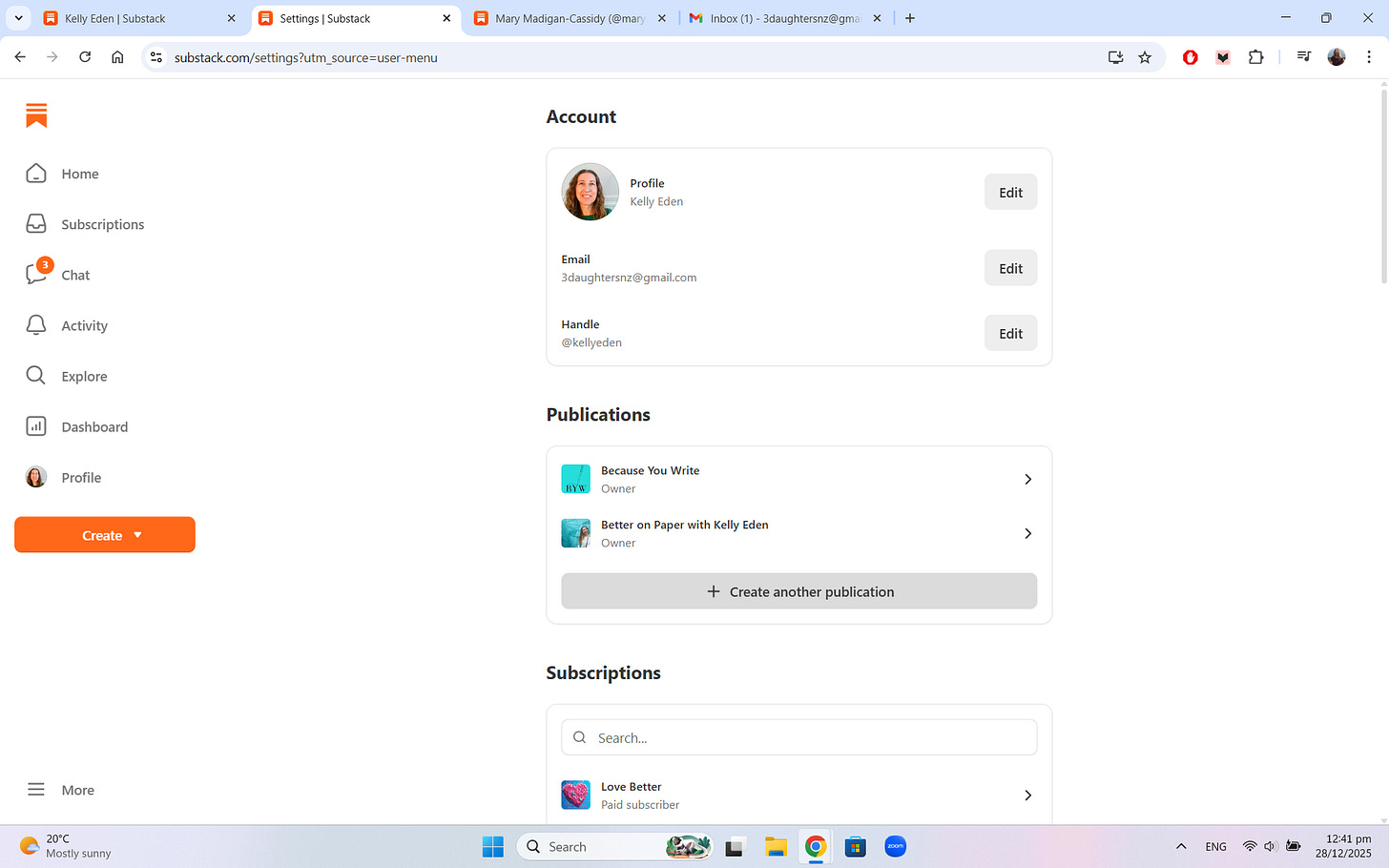This screenshot has height=868, width=1389.
Task: Expand the orange Create dropdown
Action: (x=105, y=535)
